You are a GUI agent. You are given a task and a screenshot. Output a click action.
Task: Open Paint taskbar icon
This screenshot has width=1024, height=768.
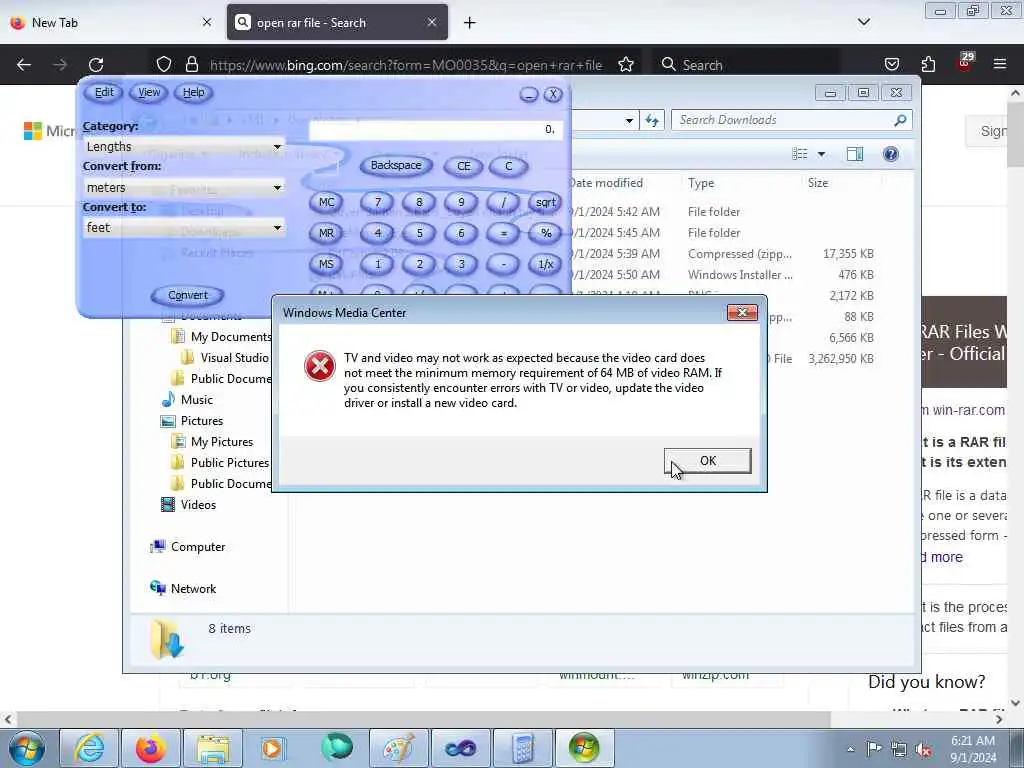point(398,748)
